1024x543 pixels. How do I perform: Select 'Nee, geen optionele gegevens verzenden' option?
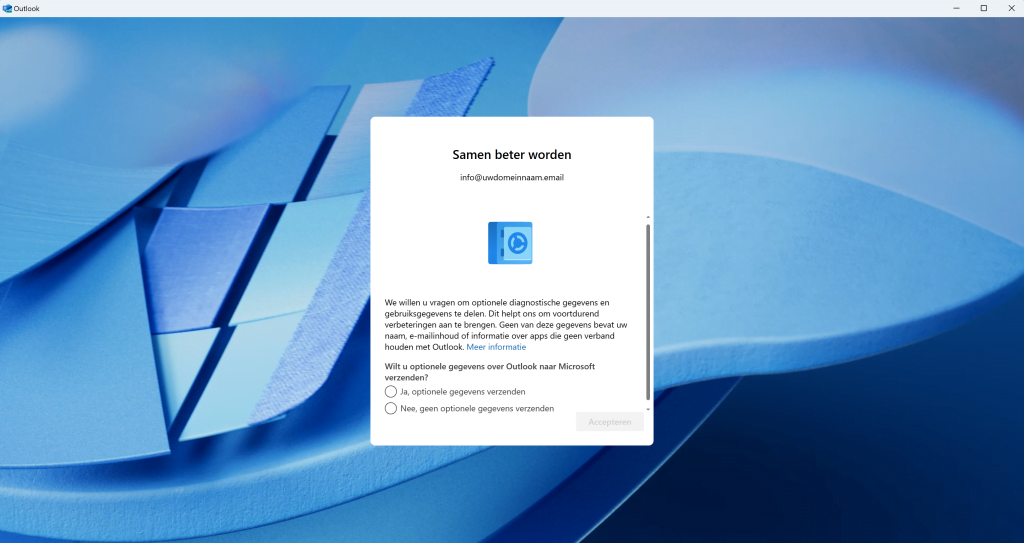pos(391,408)
